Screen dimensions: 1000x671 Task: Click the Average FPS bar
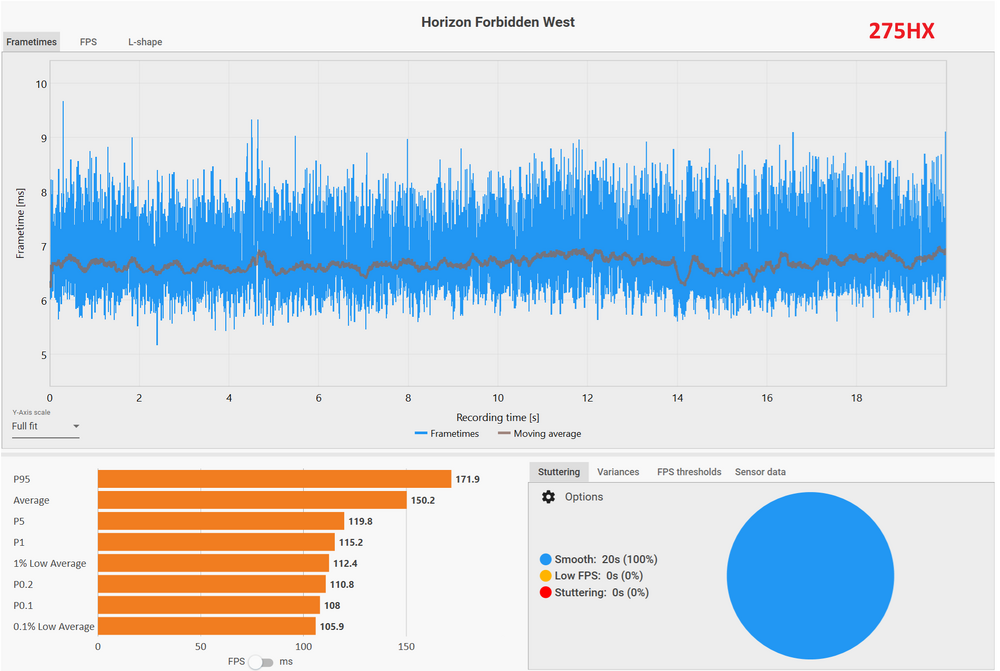pyautogui.click(x=252, y=500)
